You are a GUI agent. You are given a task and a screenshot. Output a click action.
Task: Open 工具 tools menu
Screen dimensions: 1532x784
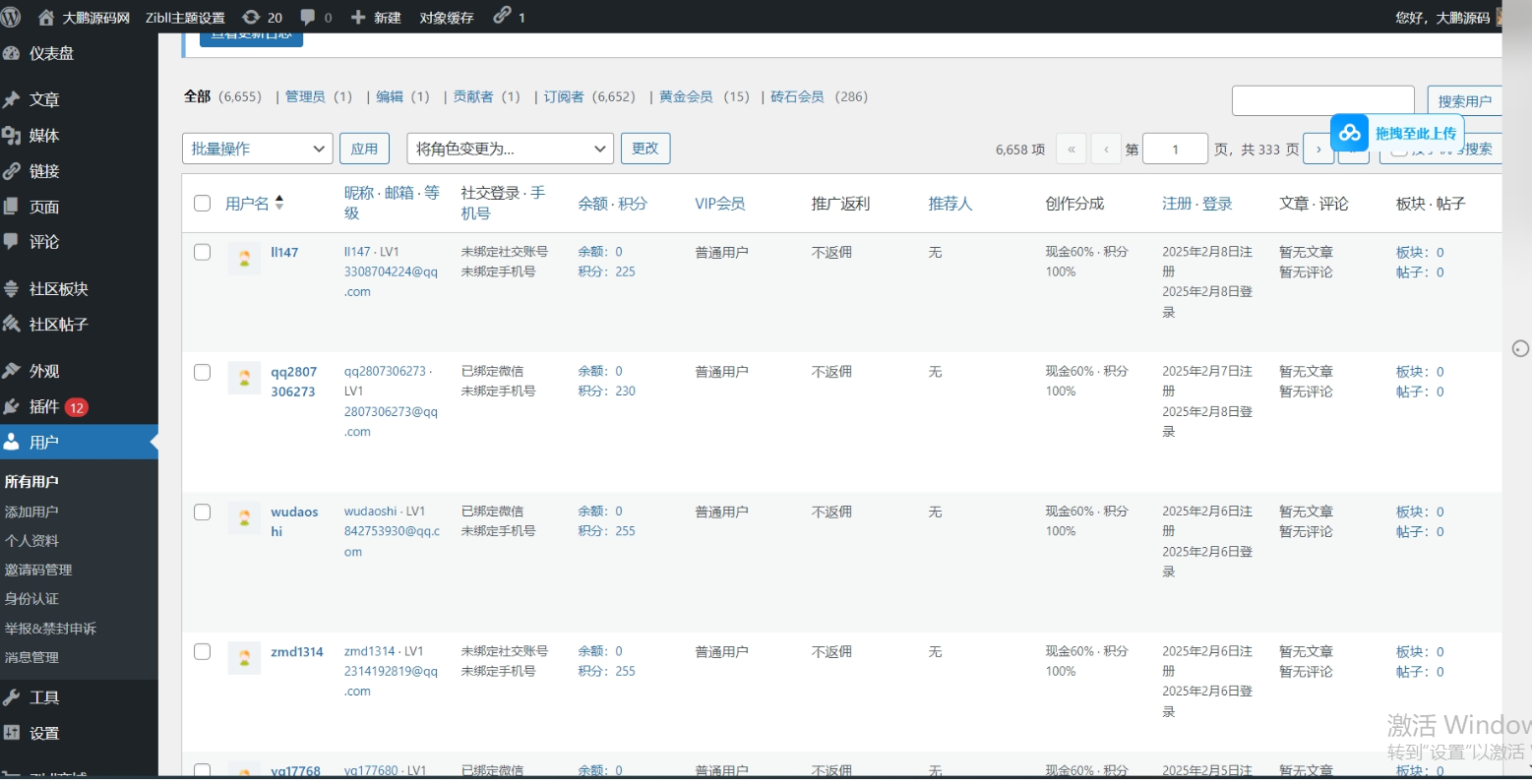pyautogui.click(x=79, y=697)
